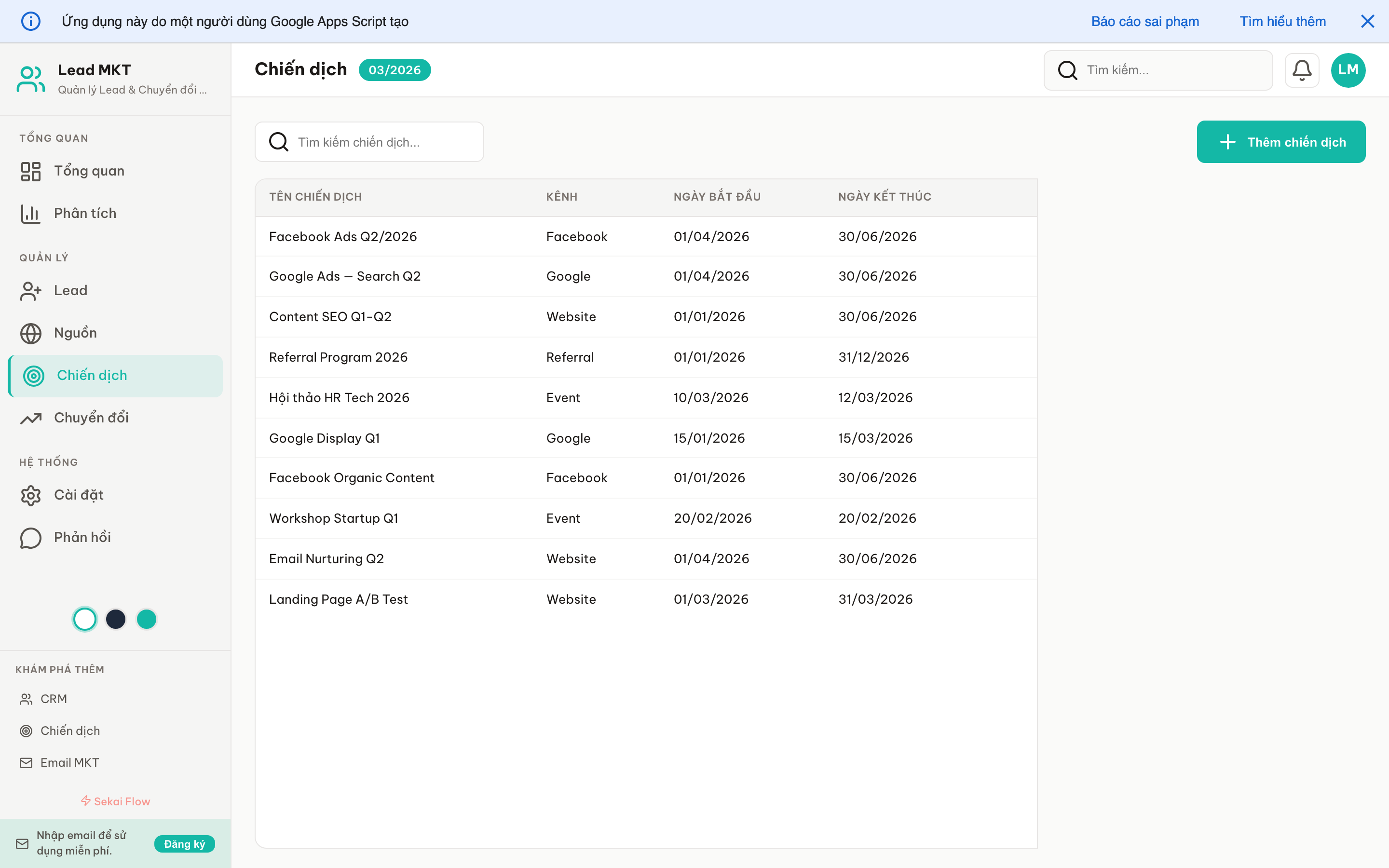Screen dimensions: 1389x868
Task: Open Cài đặt via the gear icon
Action: (x=30, y=495)
